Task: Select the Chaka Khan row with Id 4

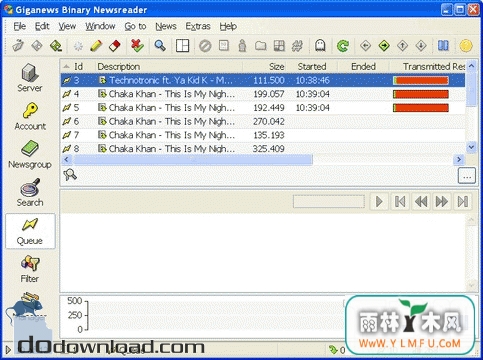Action: click(263, 94)
